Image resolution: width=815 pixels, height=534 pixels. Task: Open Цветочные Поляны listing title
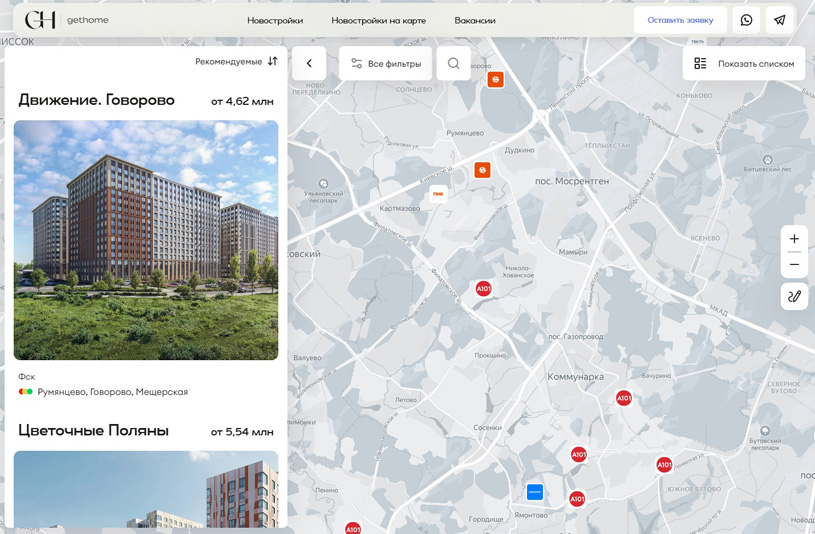93,431
